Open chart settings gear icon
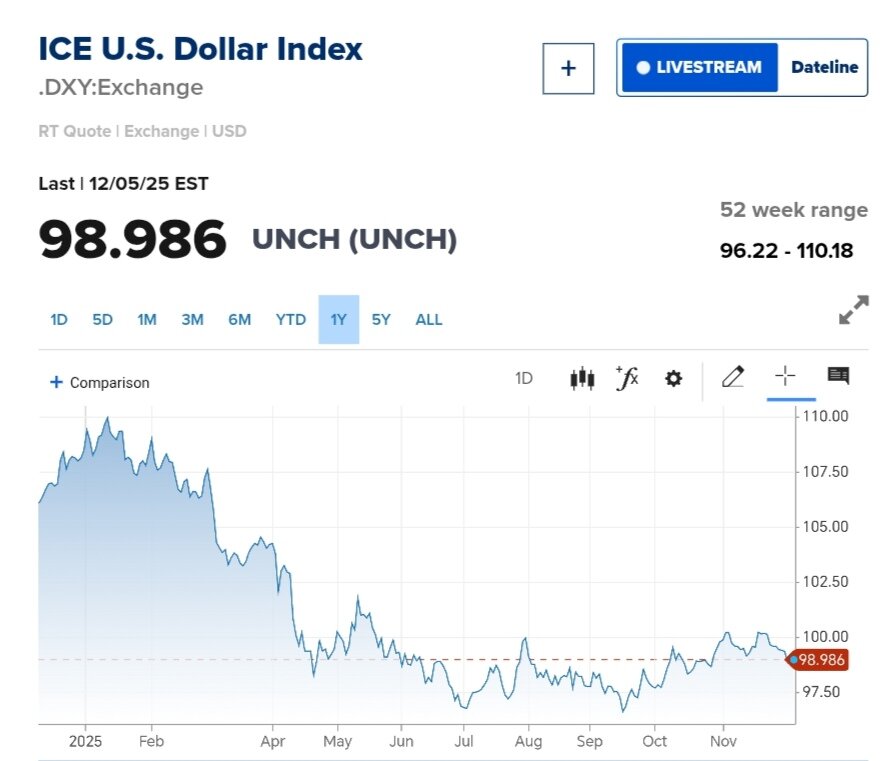Image resolution: width=894 pixels, height=761 pixels. [674, 379]
